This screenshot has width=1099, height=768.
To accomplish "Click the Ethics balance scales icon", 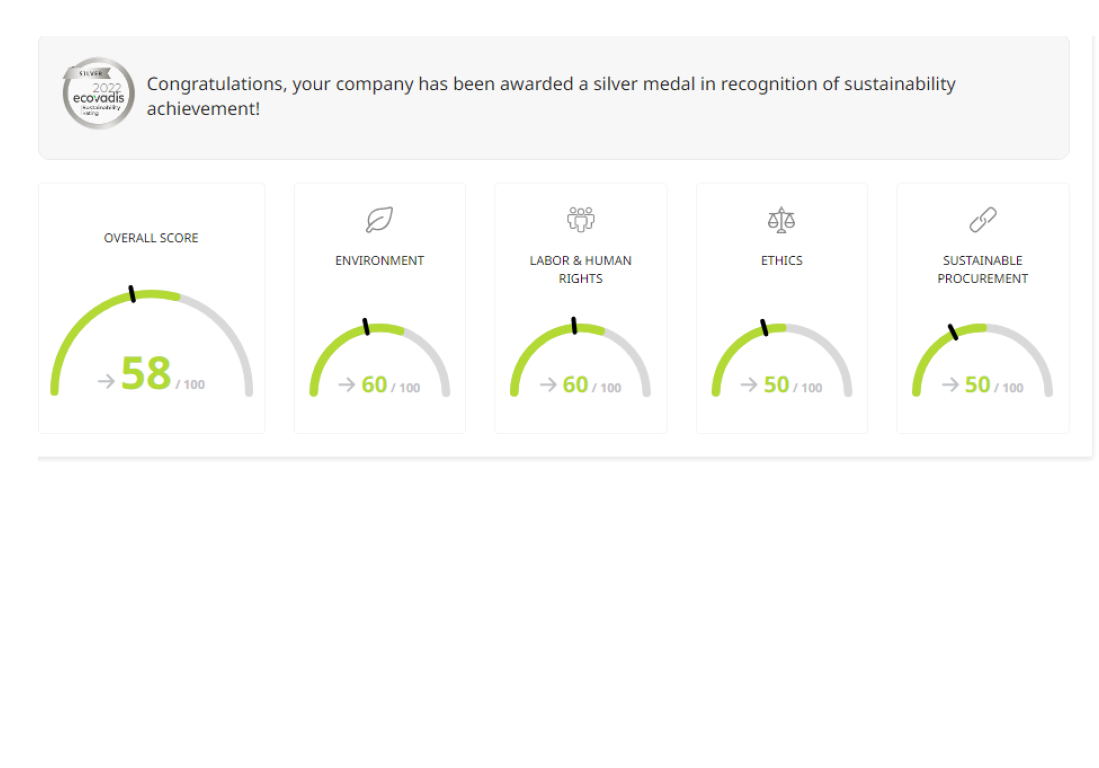I will point(781,219).
